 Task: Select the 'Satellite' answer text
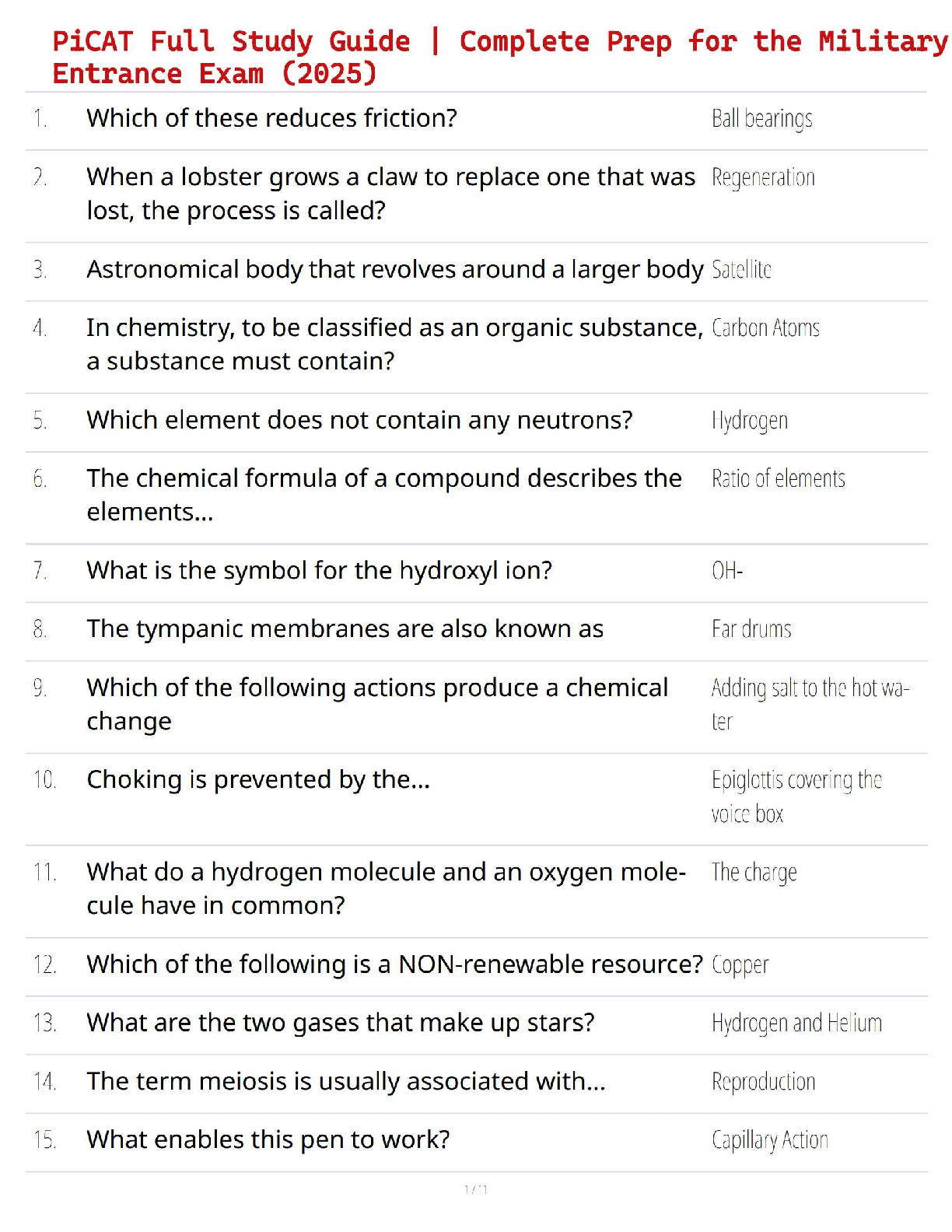pos(741,270)
